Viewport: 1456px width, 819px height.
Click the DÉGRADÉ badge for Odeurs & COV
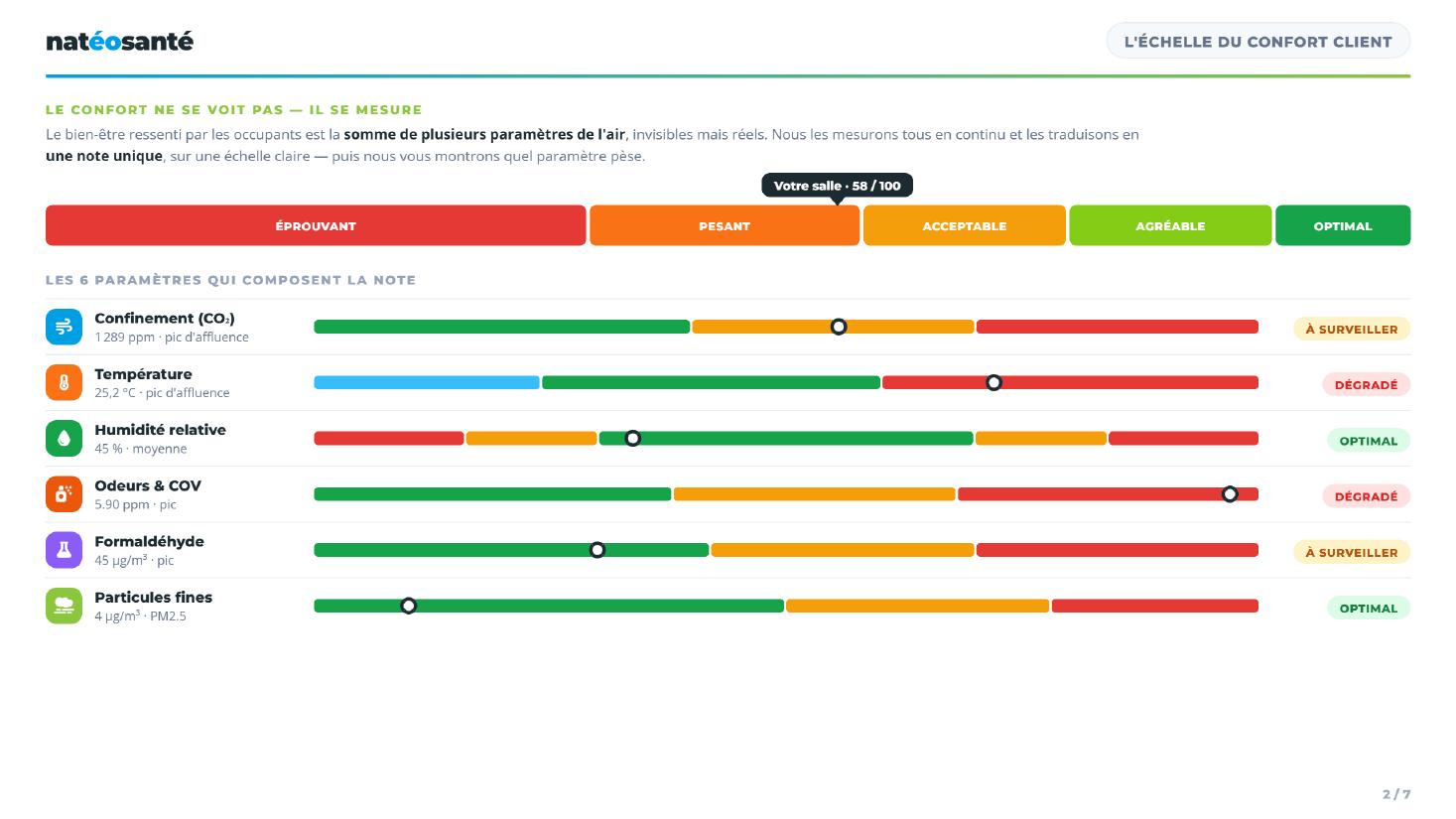coord(1366,496)
